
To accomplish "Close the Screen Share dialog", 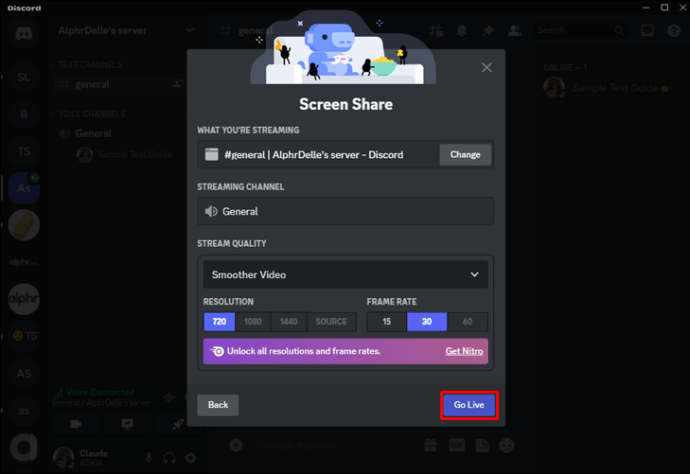I will click(x=487, y=67).
